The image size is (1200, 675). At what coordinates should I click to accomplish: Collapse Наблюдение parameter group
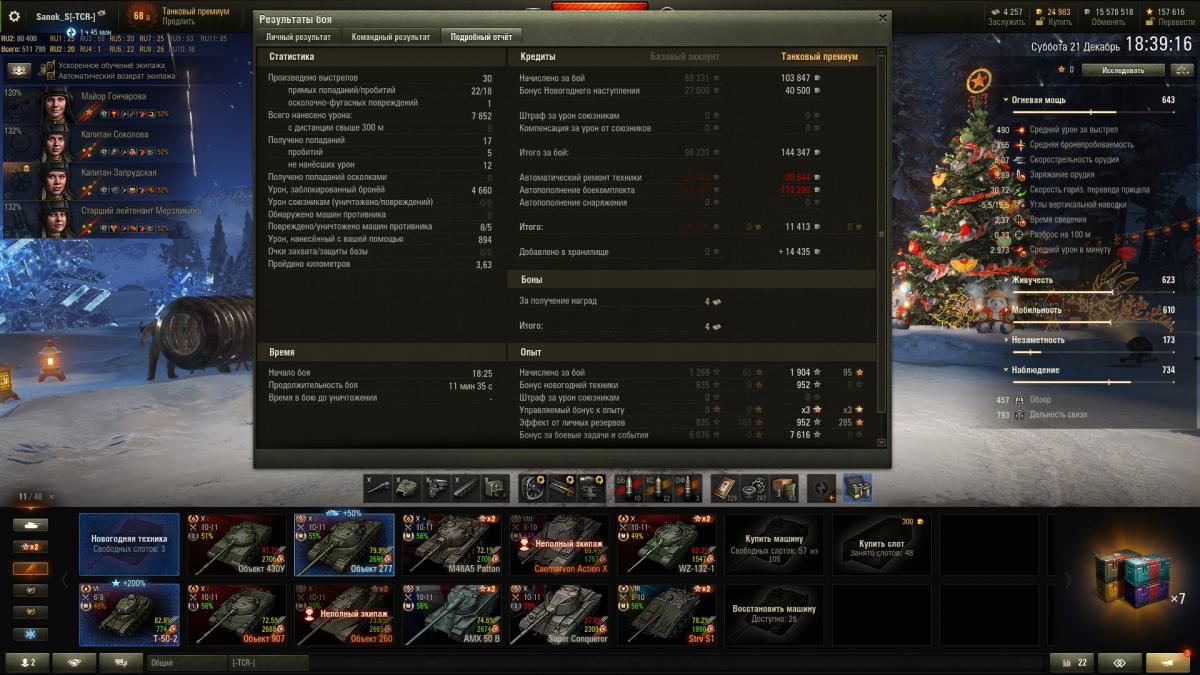click(1005, 370)
